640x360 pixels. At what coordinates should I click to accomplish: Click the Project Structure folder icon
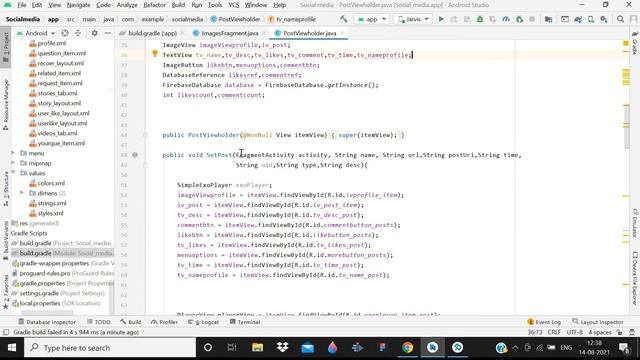coord(549,19)
